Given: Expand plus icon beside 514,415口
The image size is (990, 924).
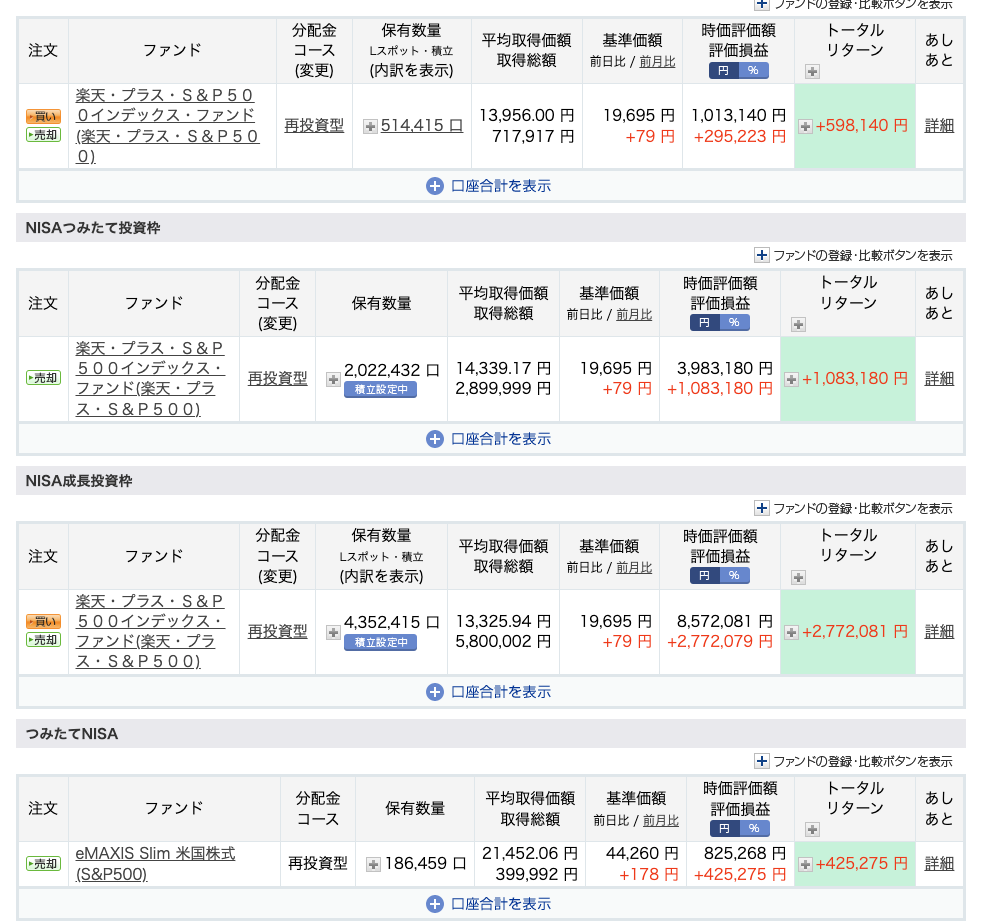Looking at the screenshot, I should point(370,127).
